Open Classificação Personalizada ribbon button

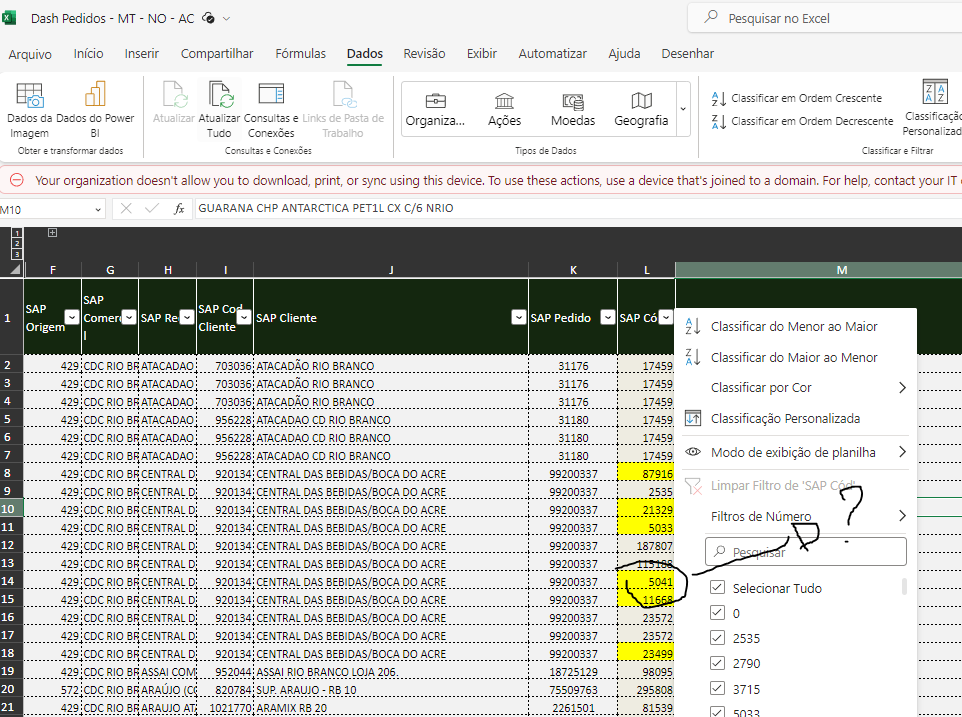pos(933,109)
